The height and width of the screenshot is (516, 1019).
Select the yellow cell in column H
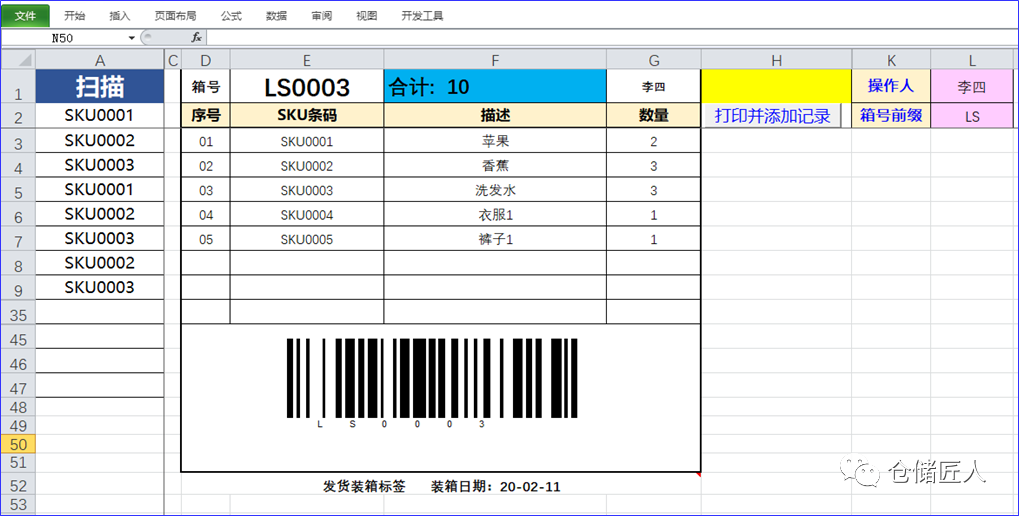pyautogui.click(x=777, y=86)
